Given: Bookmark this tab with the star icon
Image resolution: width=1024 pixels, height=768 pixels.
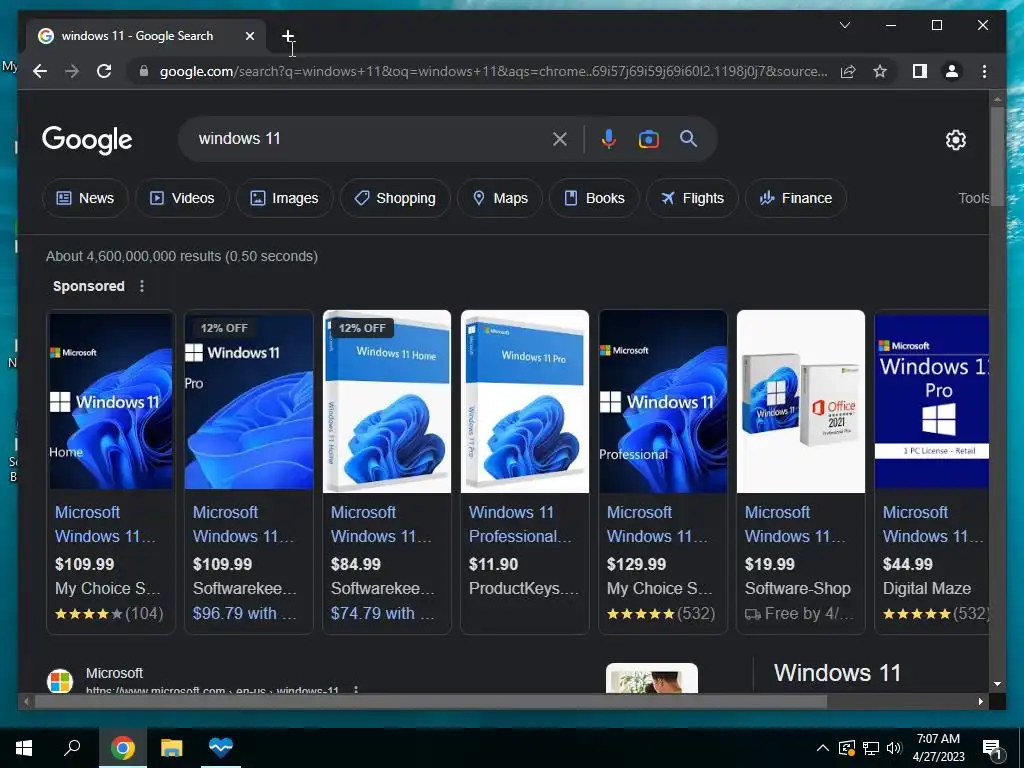Looking at the screenshot, I should pyautogui.click(x=880, y=71).
